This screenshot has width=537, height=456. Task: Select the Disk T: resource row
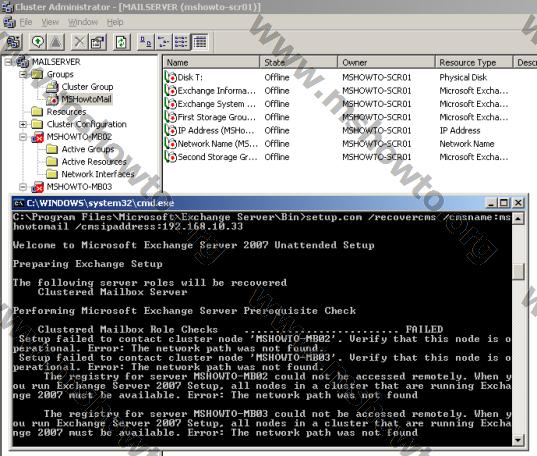pyautogui.click(x=349, y=77)
